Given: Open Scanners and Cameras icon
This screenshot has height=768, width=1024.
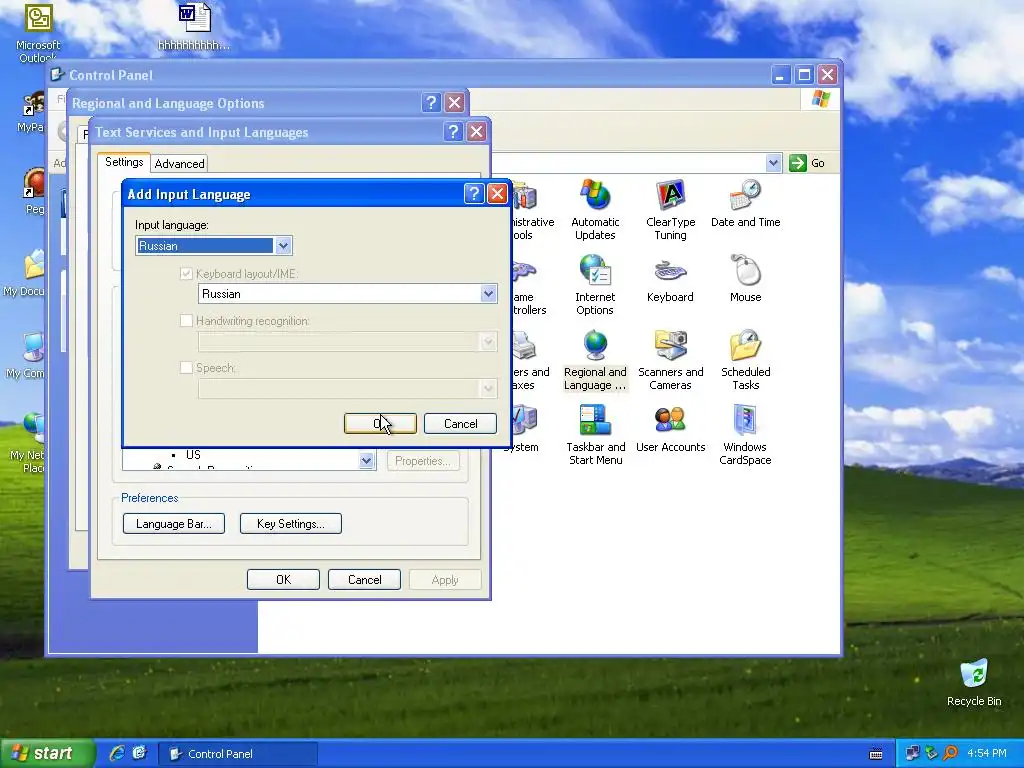Looking at the screenshot, I should pos(670,360).
